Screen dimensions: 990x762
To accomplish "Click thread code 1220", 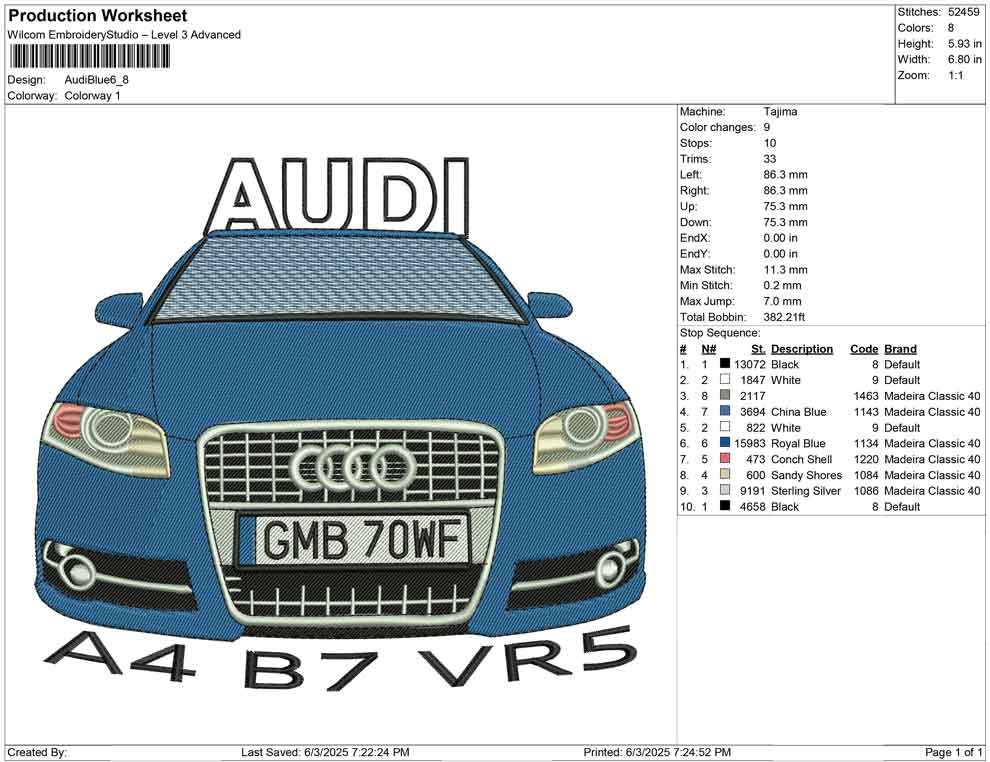I will [x=866, y=459].
